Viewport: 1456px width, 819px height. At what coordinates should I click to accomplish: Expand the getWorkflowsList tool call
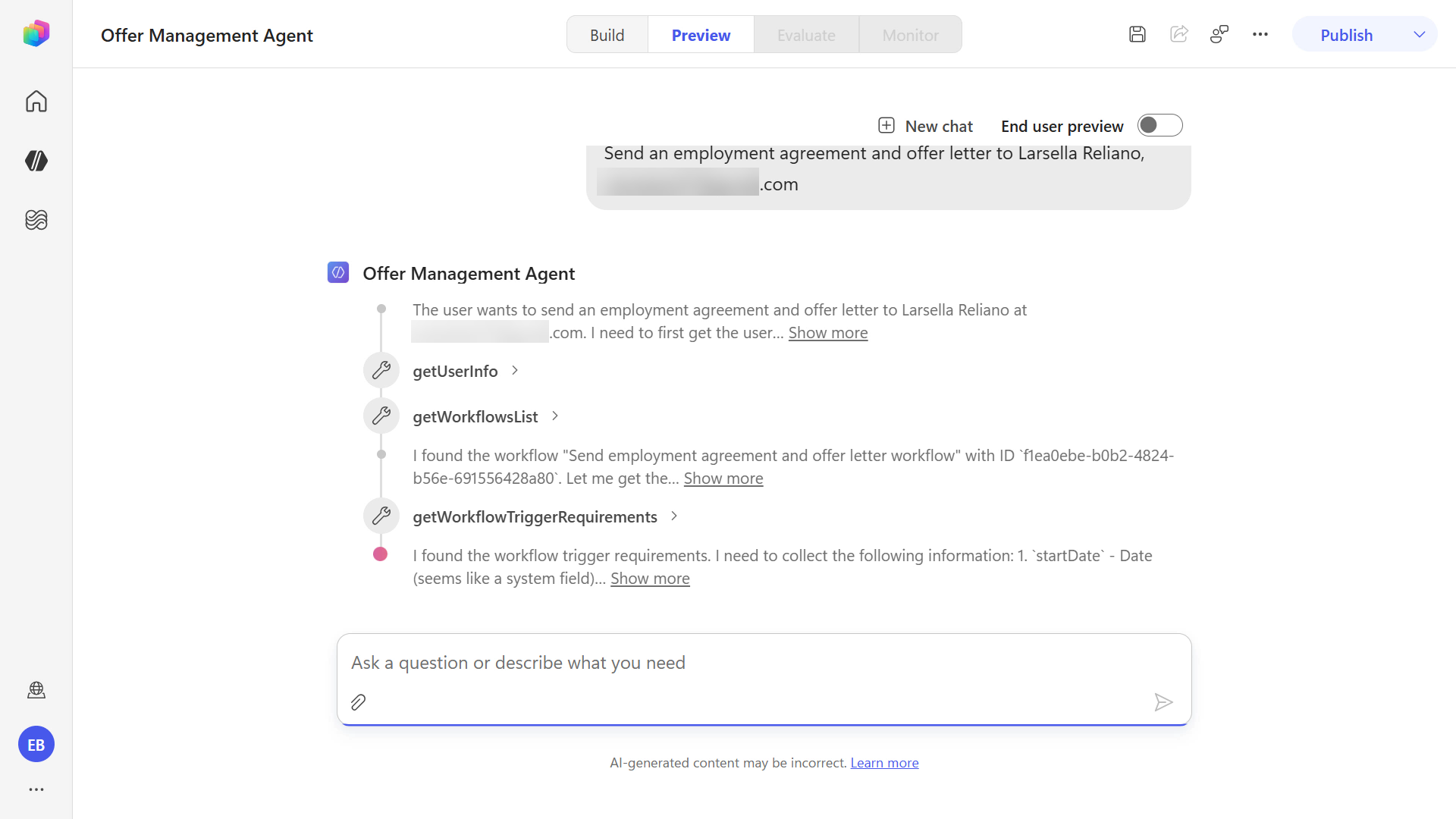486,416
